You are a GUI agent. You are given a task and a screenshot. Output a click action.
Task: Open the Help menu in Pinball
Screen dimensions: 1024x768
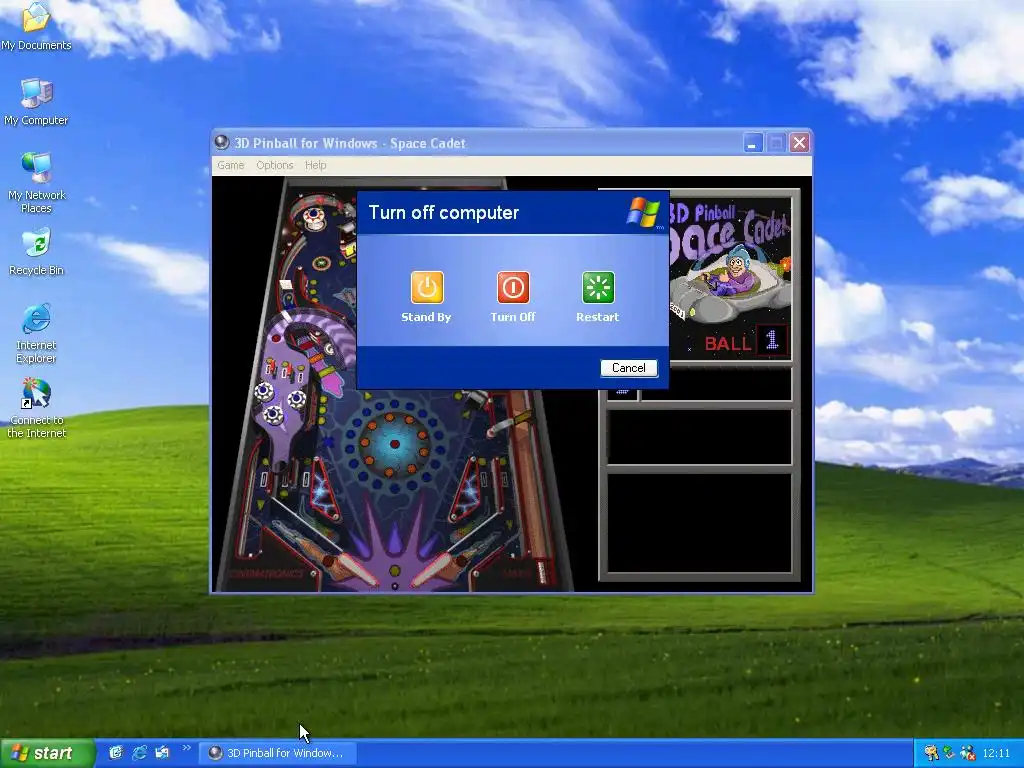click(x=315, y=165)
